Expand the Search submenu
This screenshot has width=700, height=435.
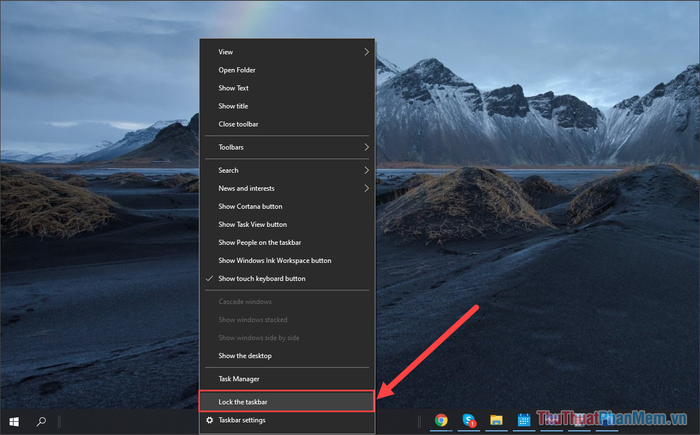click(287, 170)
